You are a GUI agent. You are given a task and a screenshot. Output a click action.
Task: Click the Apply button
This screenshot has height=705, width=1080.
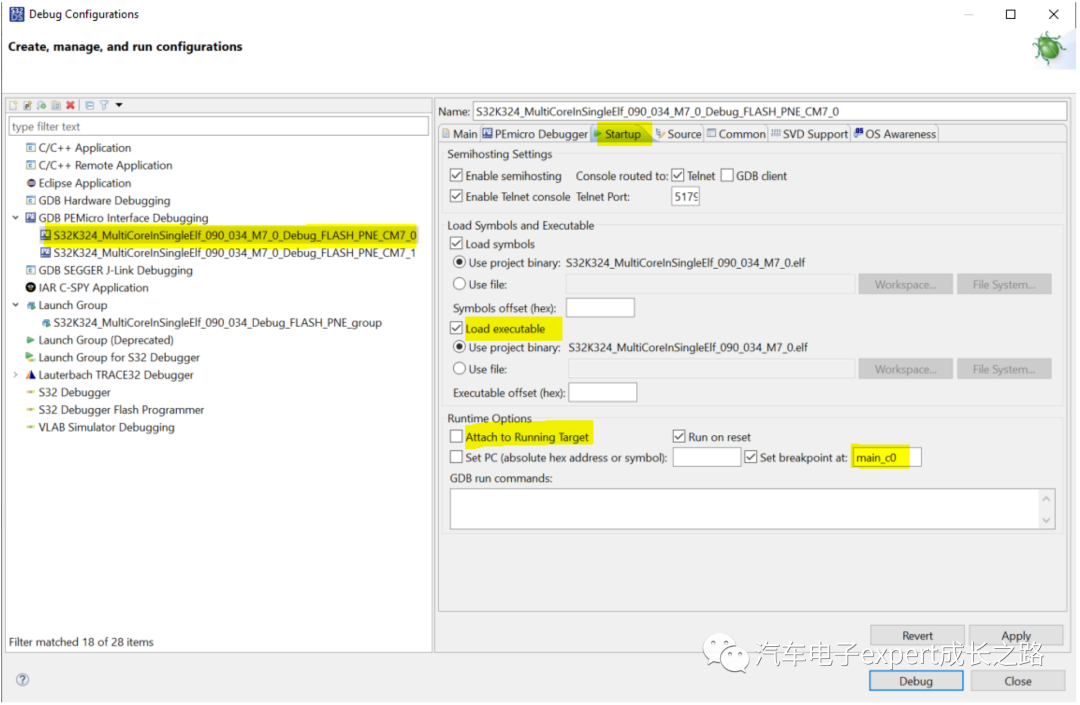click(1016, 635)
